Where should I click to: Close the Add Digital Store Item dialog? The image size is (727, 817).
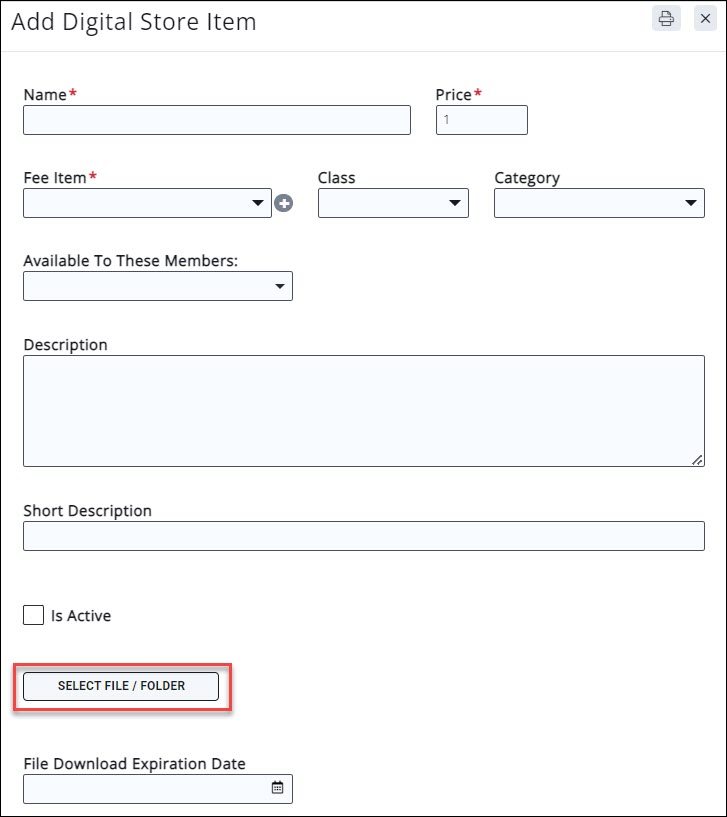(705, 18)
